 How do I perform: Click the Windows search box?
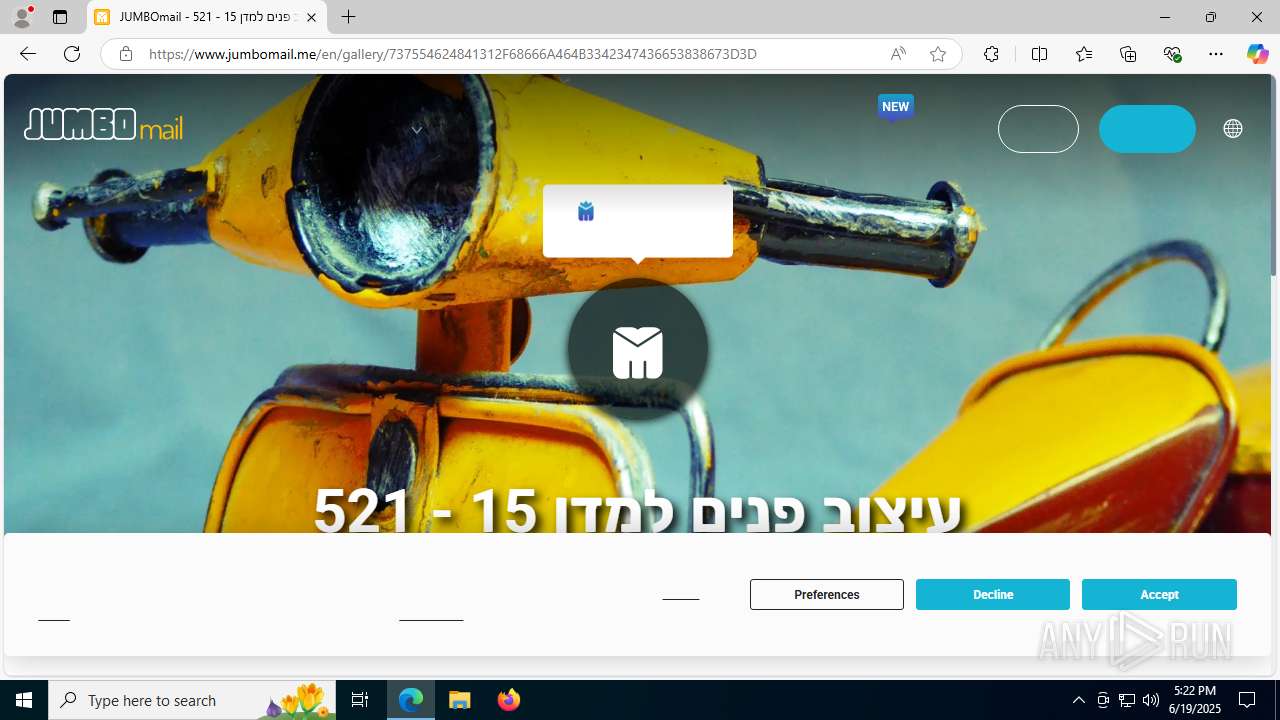[193, 700]
